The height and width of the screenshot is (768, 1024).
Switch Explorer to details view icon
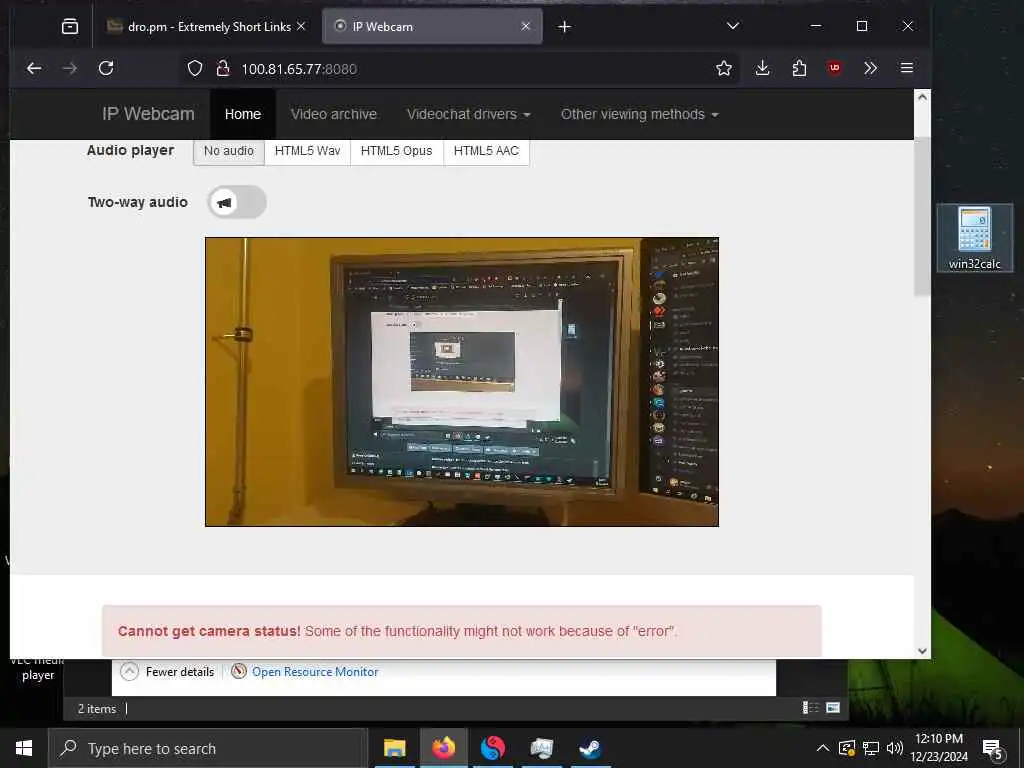810,707
